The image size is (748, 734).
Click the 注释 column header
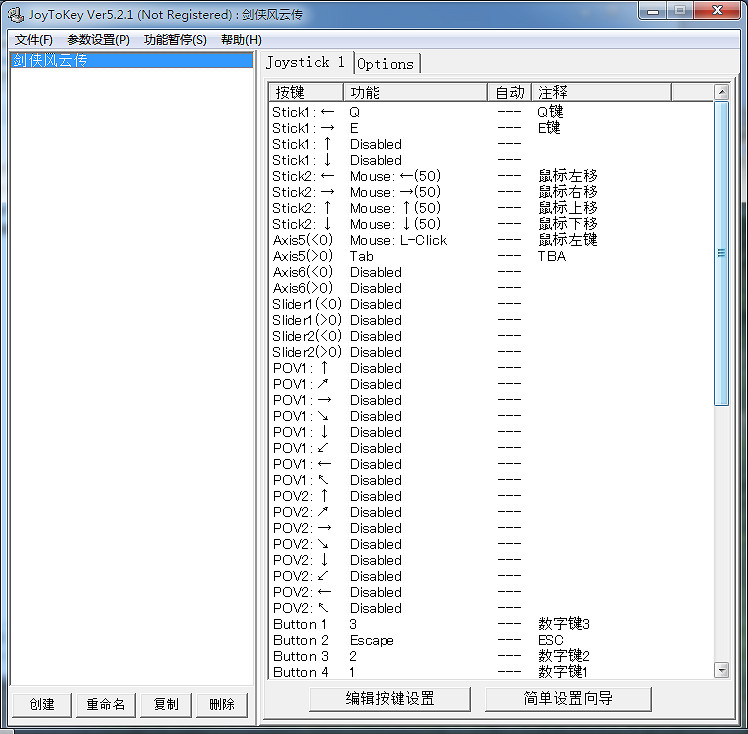tap(600, 92)
